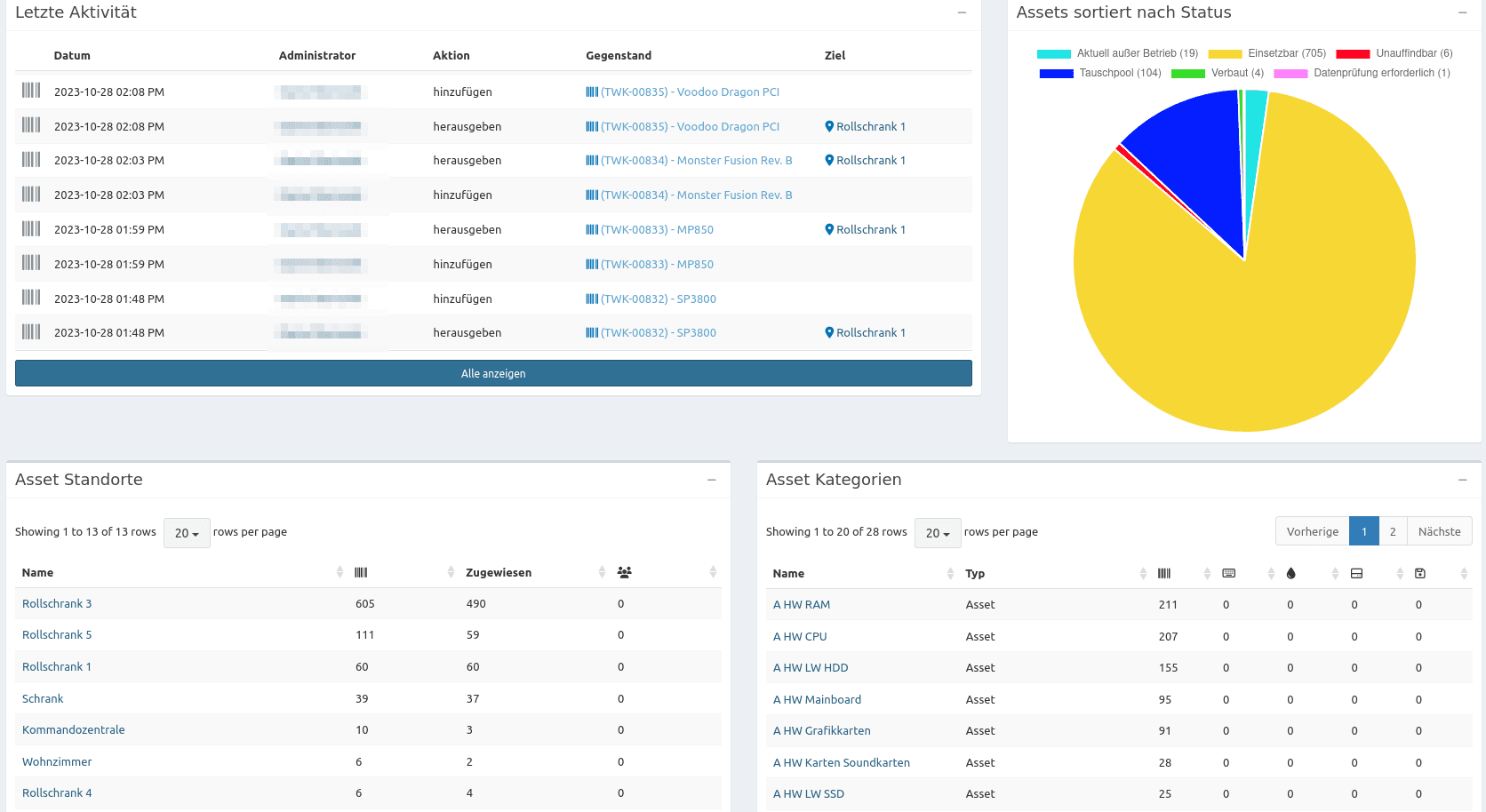Collapse the Asset Standorte panel

pyautogui.click(x=711, y=480)
